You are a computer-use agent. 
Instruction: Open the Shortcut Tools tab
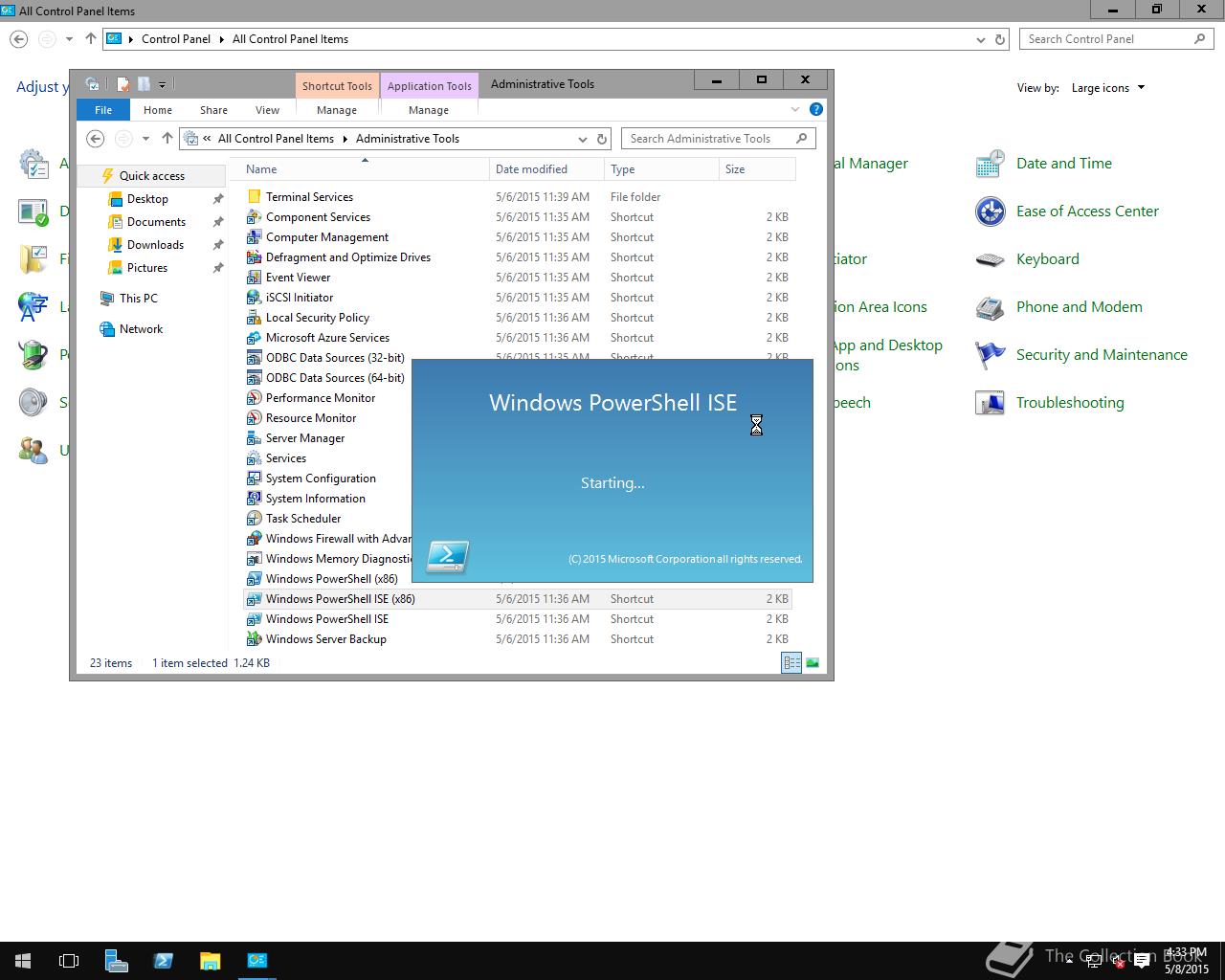[337, 86]
